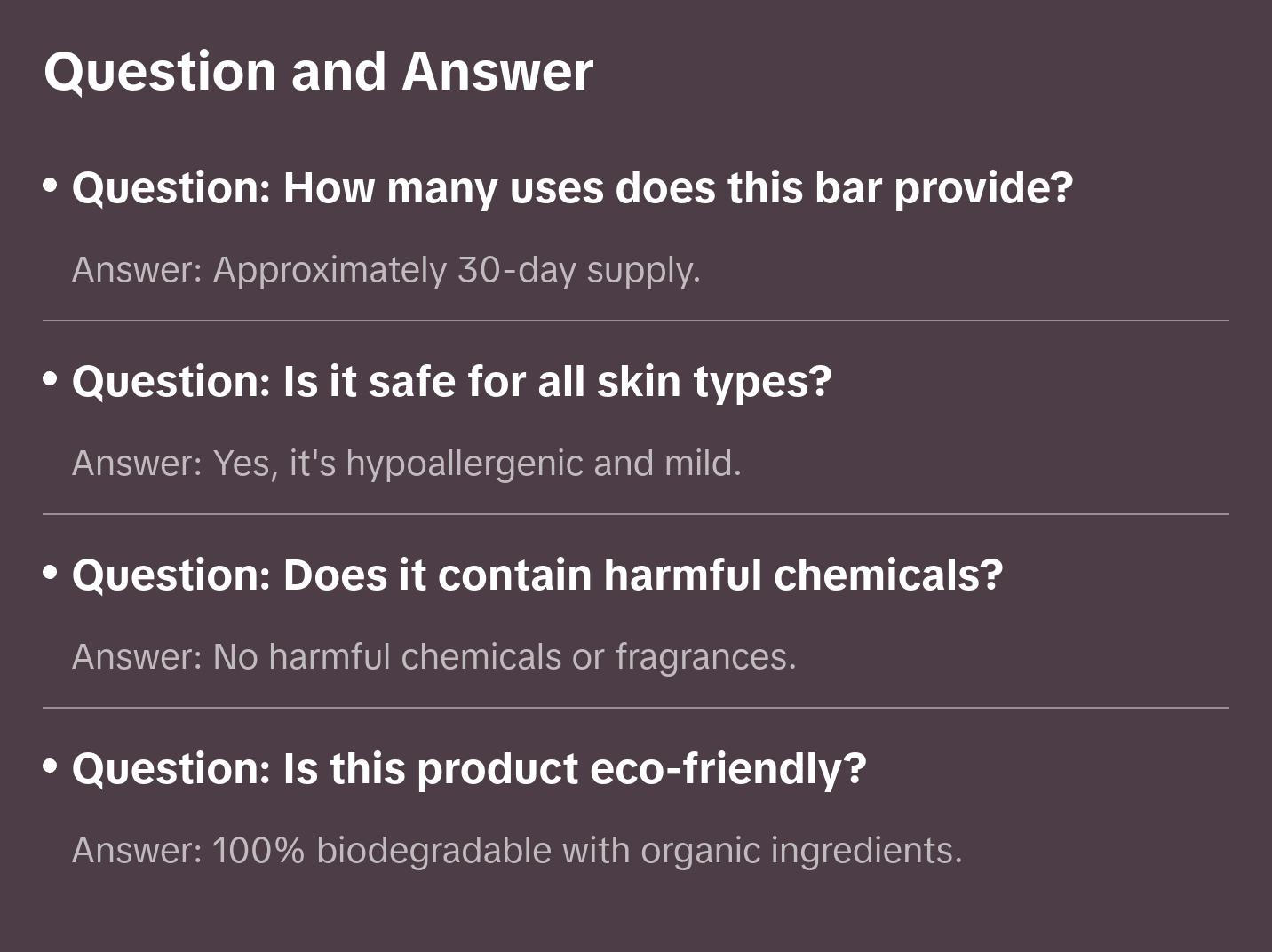Click the "hypoallergenic and mild" text
The width and height of the screenshot is (1272, 952).
pos(543,464)
